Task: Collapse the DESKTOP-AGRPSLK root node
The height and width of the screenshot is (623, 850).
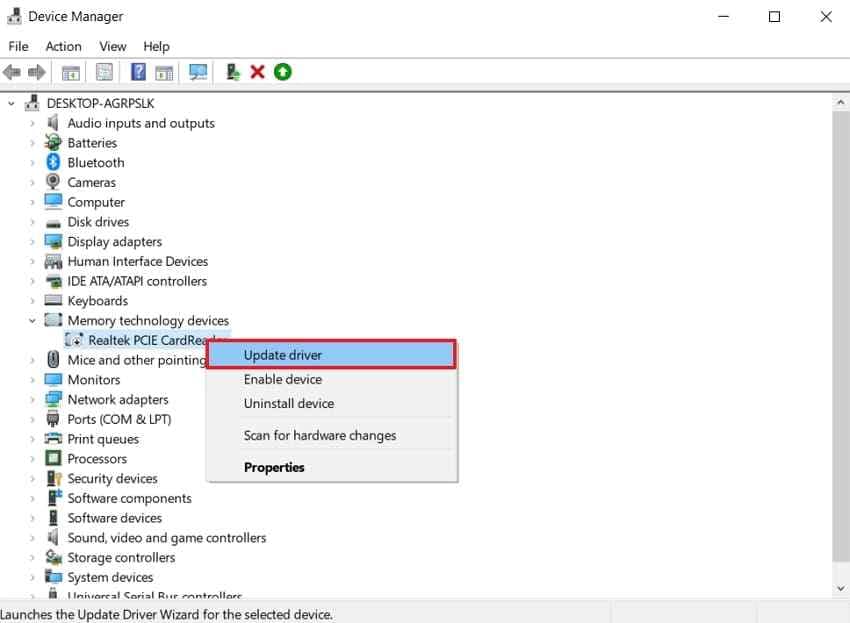Action: click(x=11, y=103)
